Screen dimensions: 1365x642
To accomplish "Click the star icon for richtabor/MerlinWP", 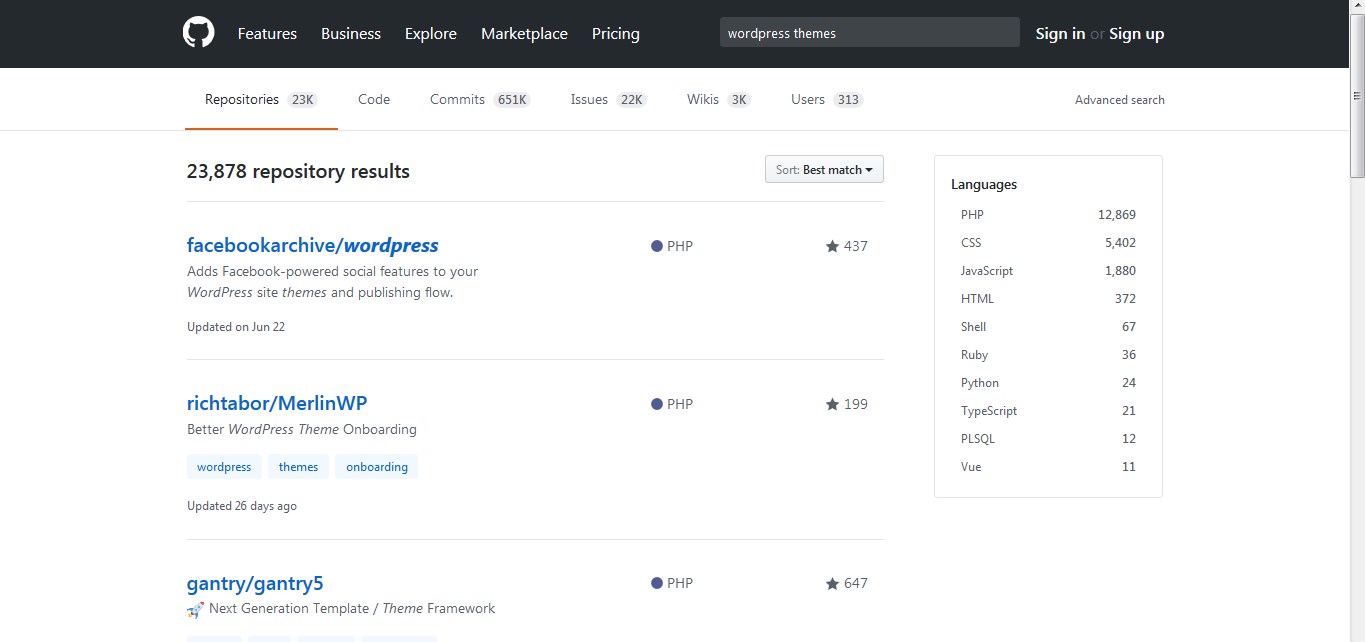I will click(832, 405).
